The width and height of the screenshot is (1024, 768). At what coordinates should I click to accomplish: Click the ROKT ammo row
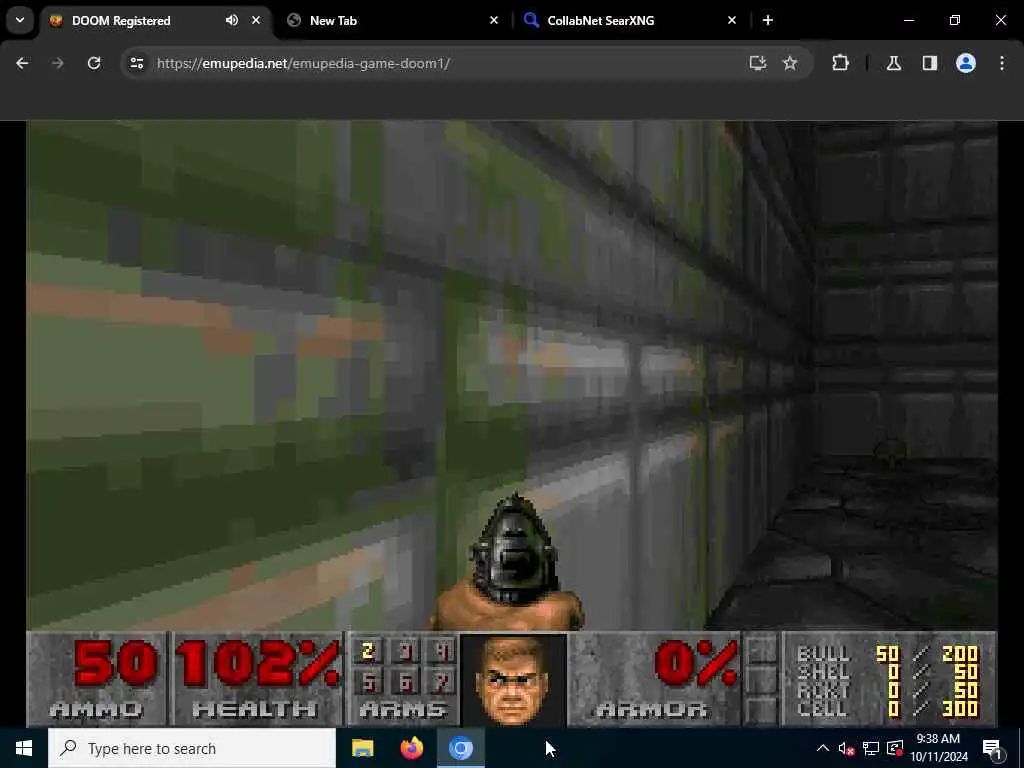click(x=888, y=690)
